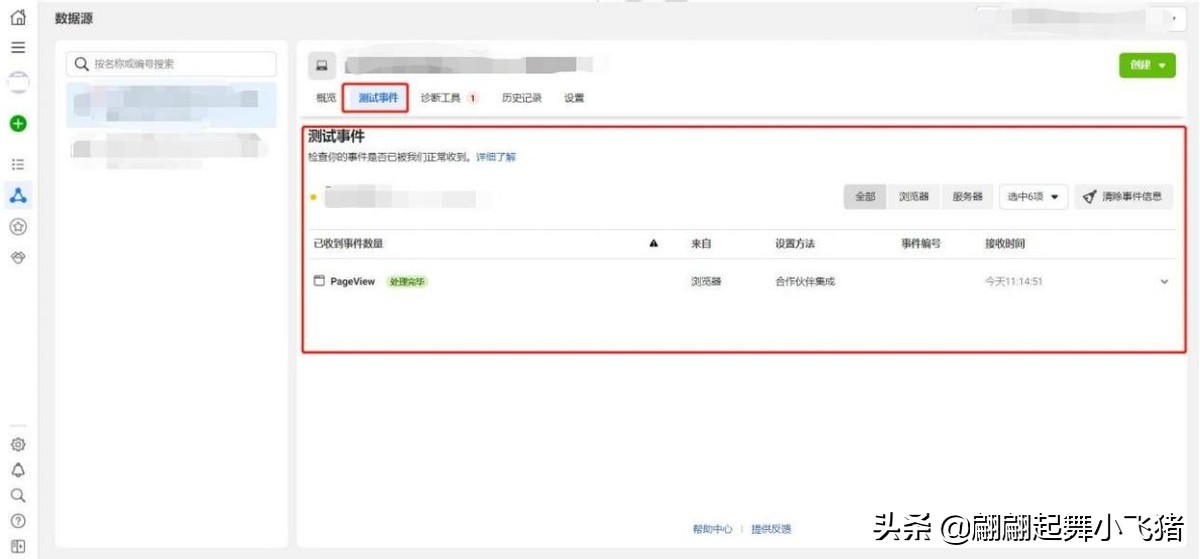The width and height of the screenshot is (1200, 559).
Task: Click the PageView event name
Action: [352, 282]
